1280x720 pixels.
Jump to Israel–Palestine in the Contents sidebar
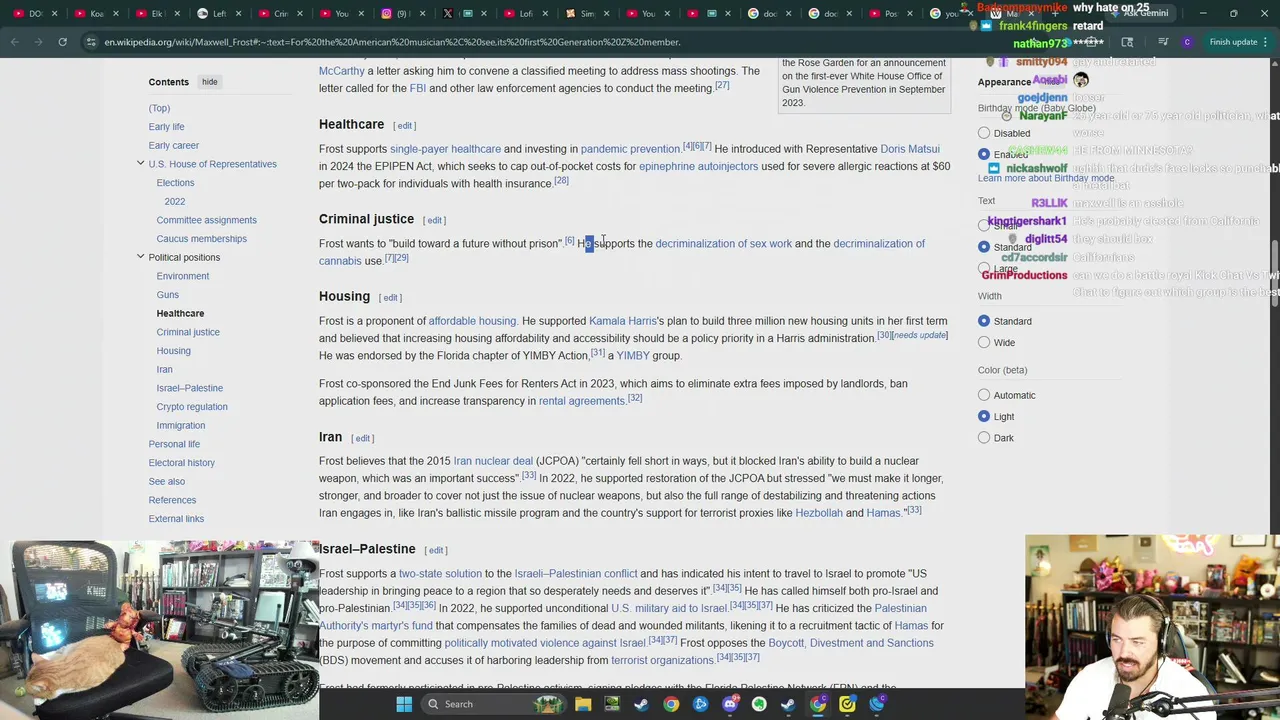coord(189,388)
